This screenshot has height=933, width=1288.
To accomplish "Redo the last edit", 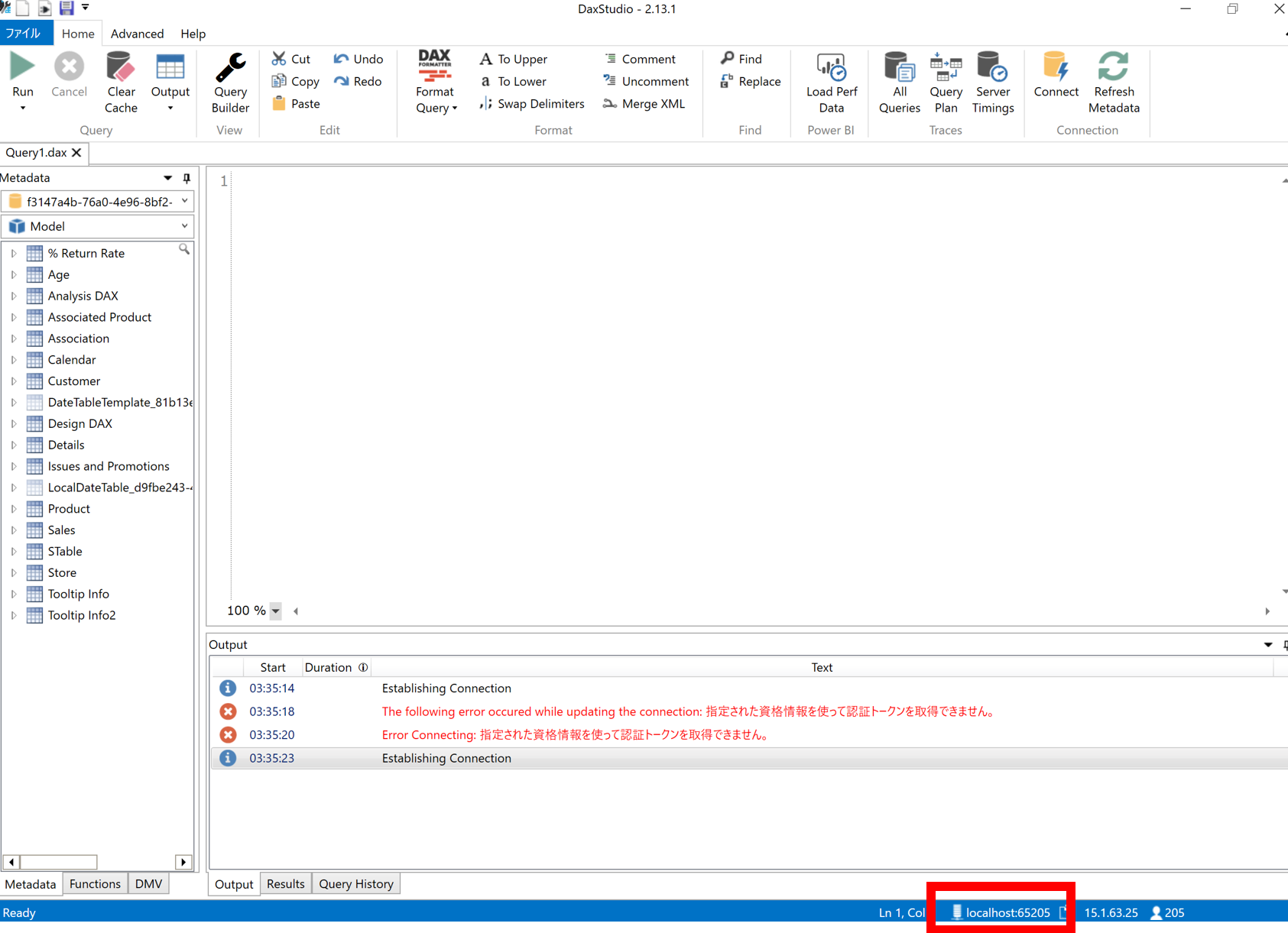I will point(358,81).
